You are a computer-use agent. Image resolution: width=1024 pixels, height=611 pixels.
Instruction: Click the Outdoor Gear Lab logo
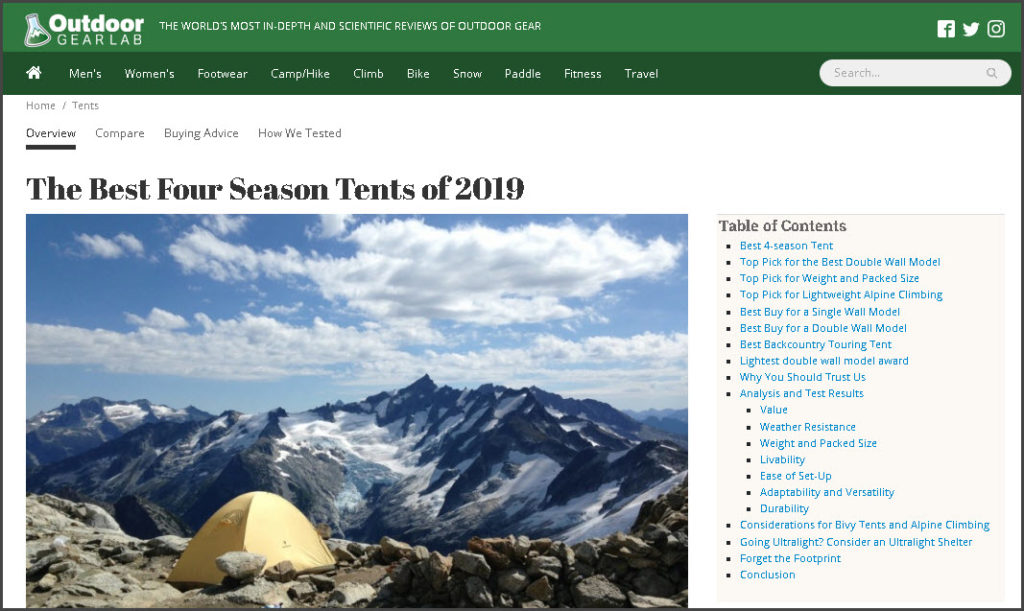pyautogui.click(x=84, y=29)
